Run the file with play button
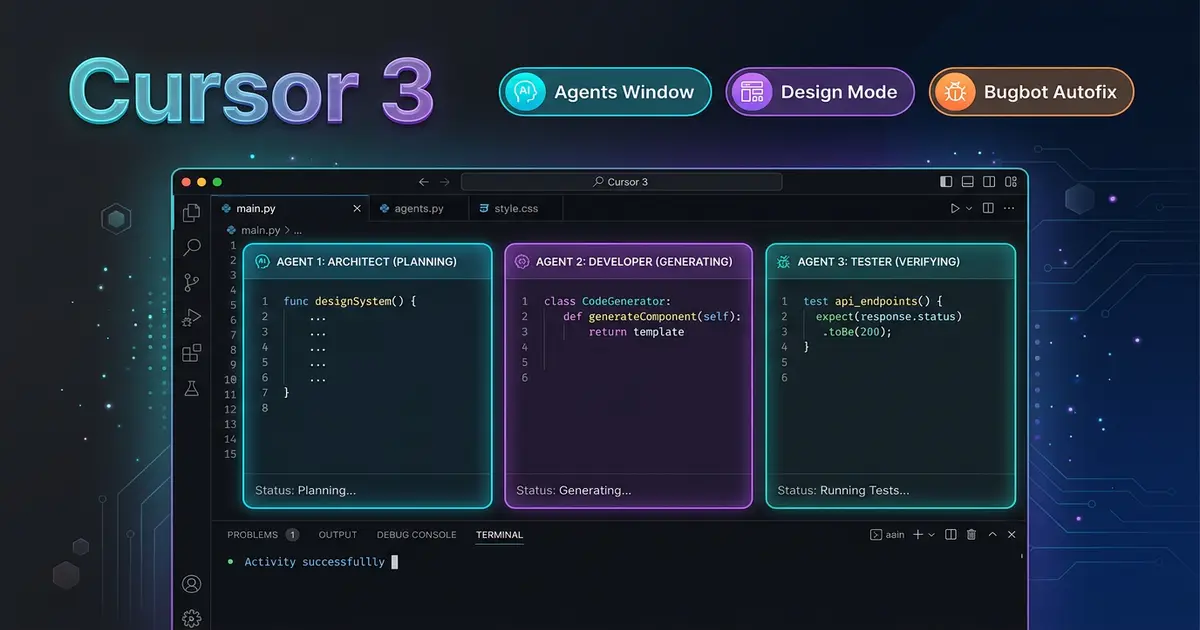 (955, 209)
